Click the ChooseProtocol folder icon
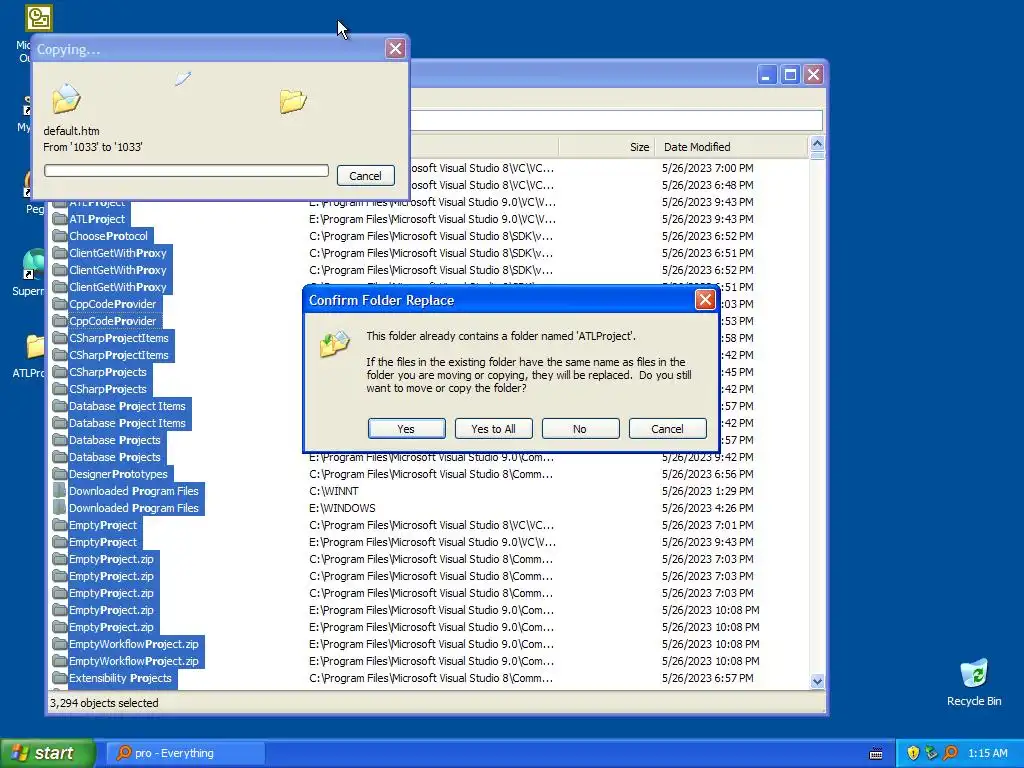1024x768 pixels. click(59, 236)
